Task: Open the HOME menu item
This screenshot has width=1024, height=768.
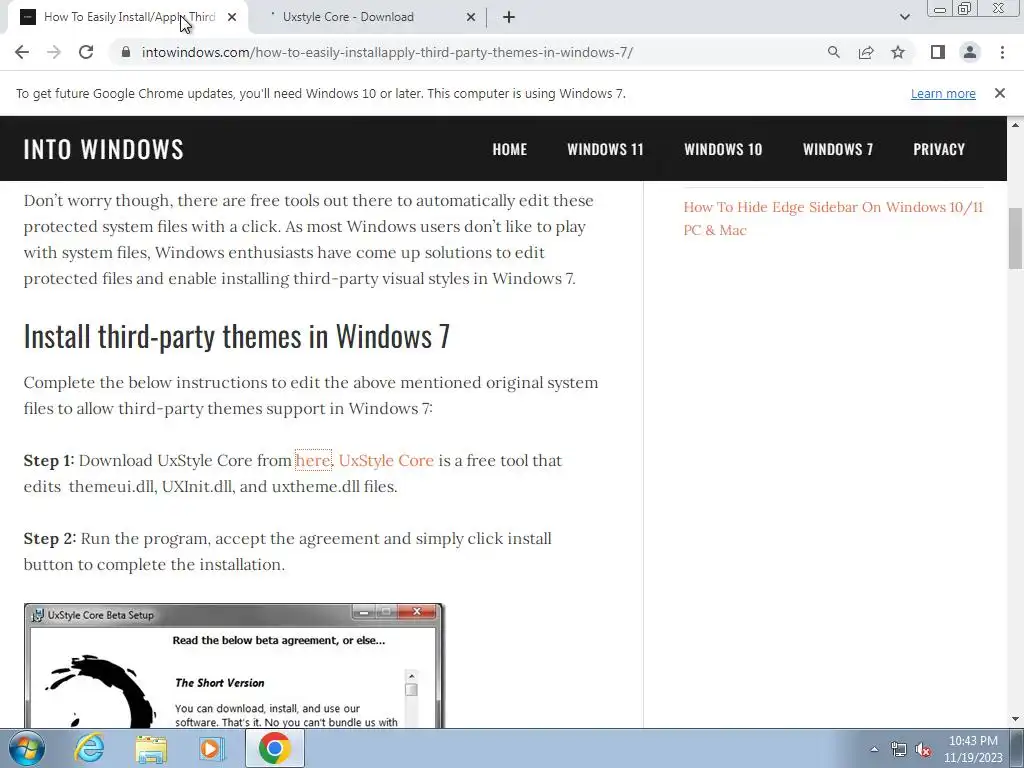Action: click(509, 149)
